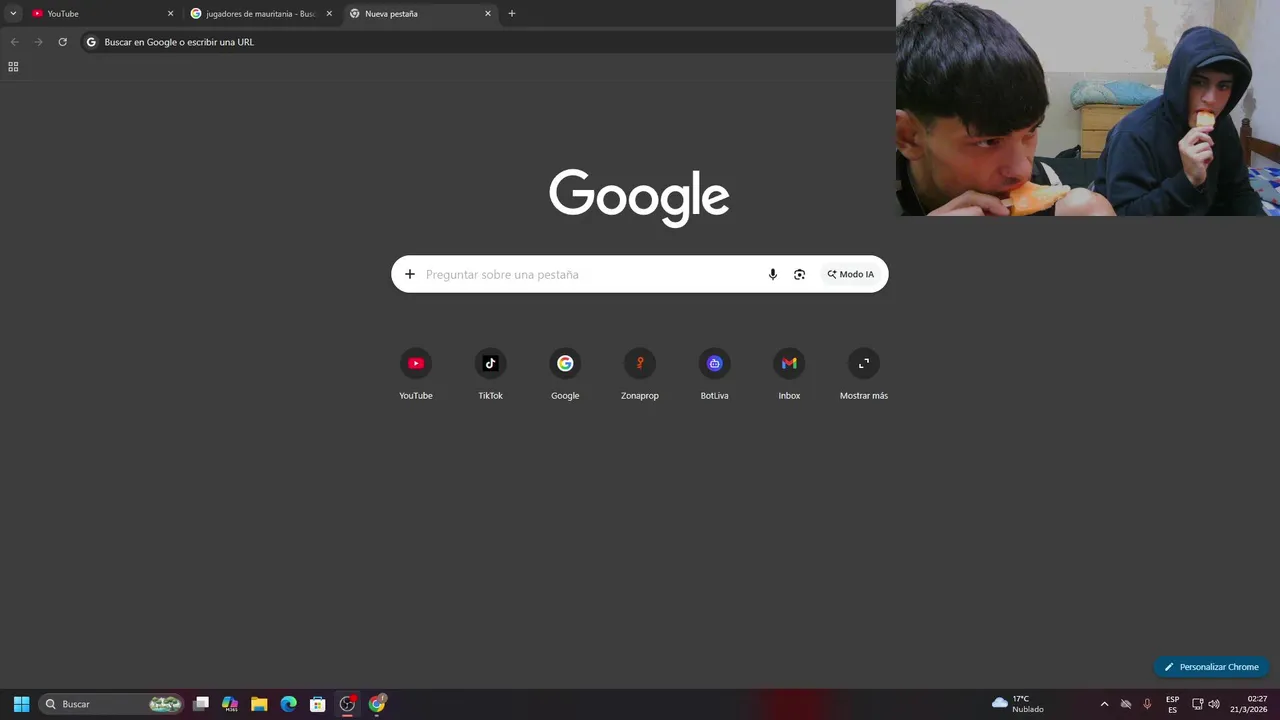Image resolution: width=1280 pixels, height=720 pixels.
Task: Open Task View on the taskbar
Action: pos(201,704)
